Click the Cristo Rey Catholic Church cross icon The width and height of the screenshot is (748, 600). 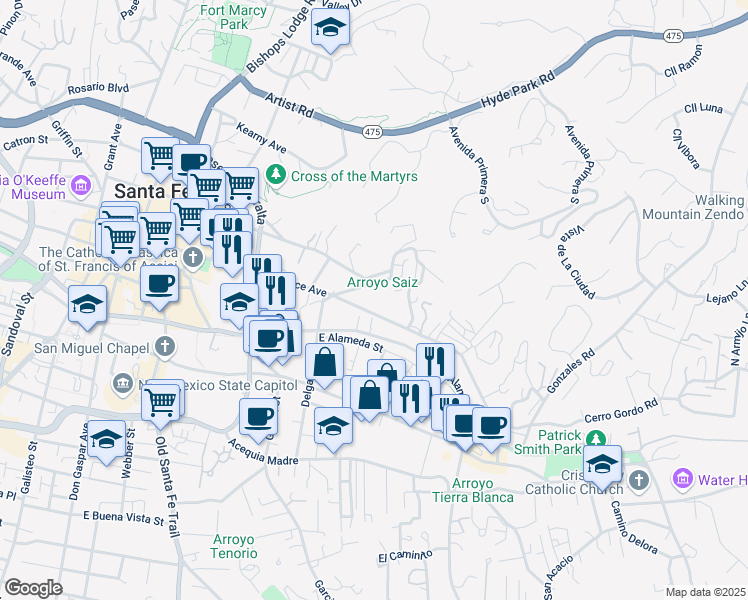coord(638,481)
